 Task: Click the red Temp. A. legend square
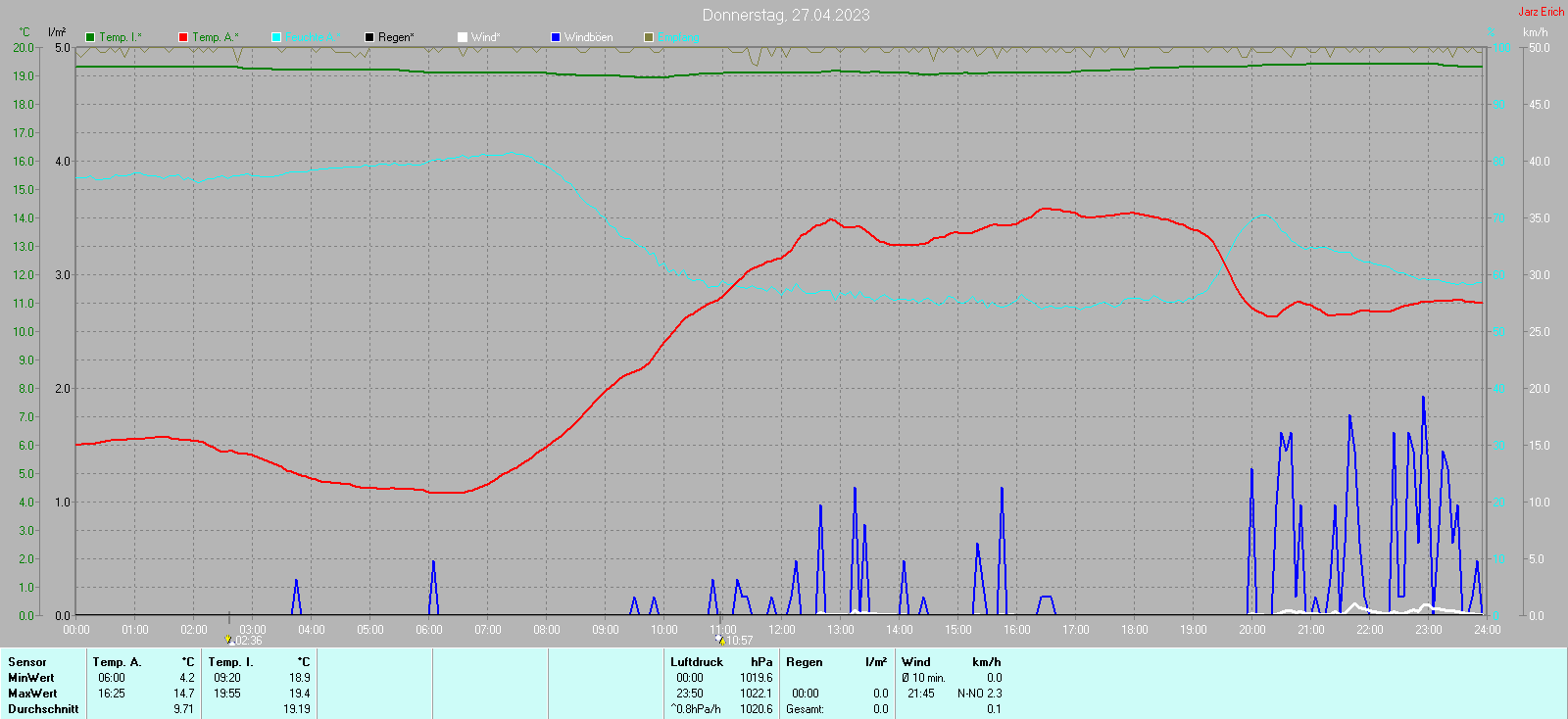[x=183, y=37]
